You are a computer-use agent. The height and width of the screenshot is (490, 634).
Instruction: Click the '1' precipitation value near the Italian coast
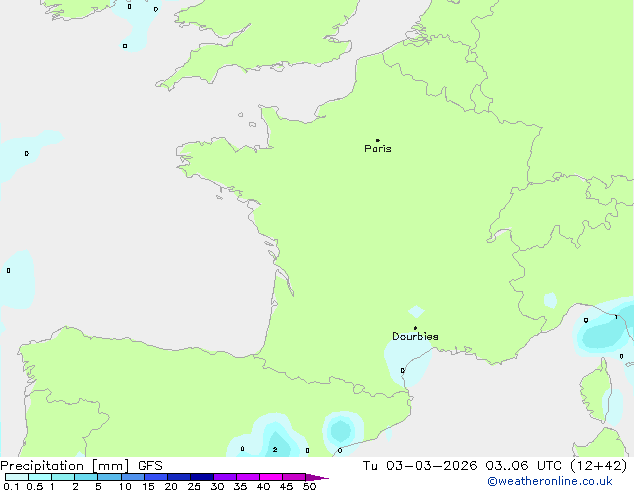(x=616, y=317)
